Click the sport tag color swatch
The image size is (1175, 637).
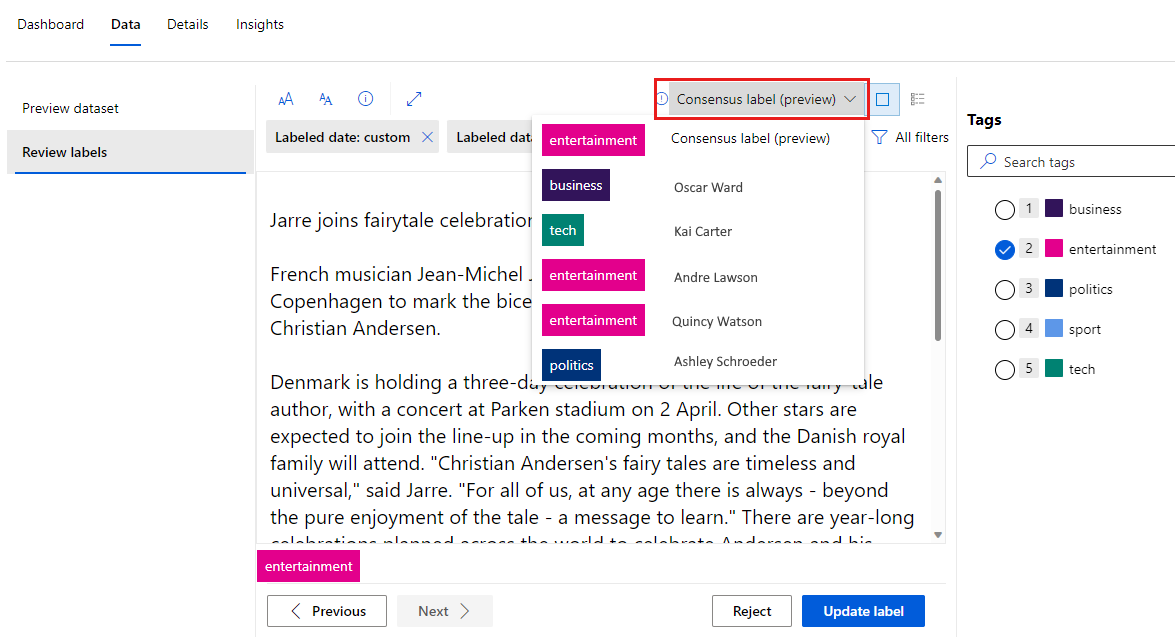tap(1054, 329)
